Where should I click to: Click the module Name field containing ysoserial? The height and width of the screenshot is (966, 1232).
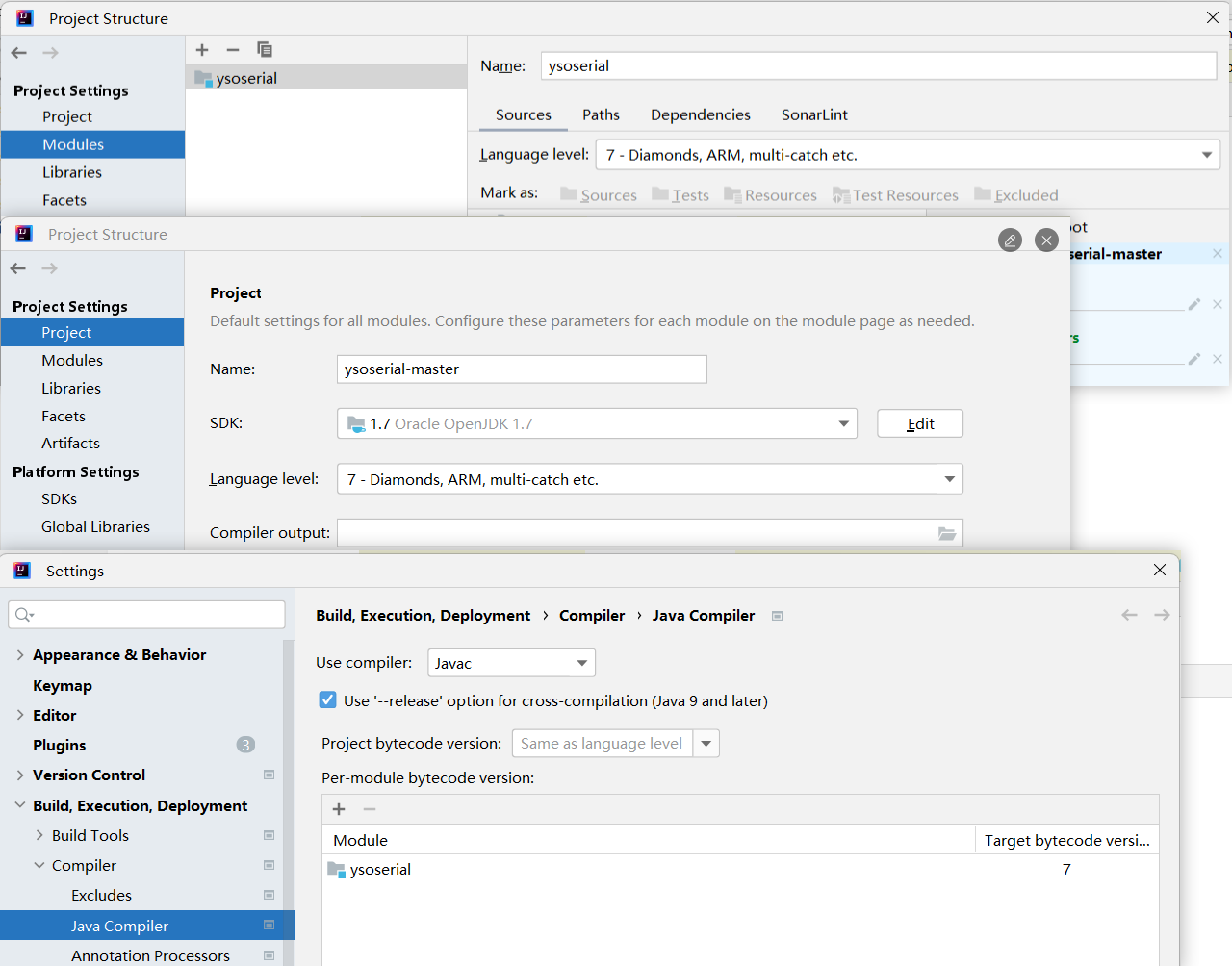[879, 65]
